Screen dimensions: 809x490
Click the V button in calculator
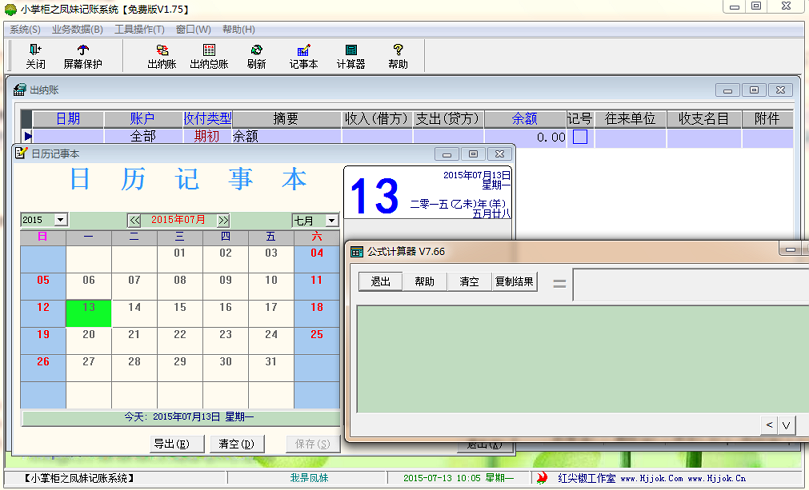click(x=786, y=425)
